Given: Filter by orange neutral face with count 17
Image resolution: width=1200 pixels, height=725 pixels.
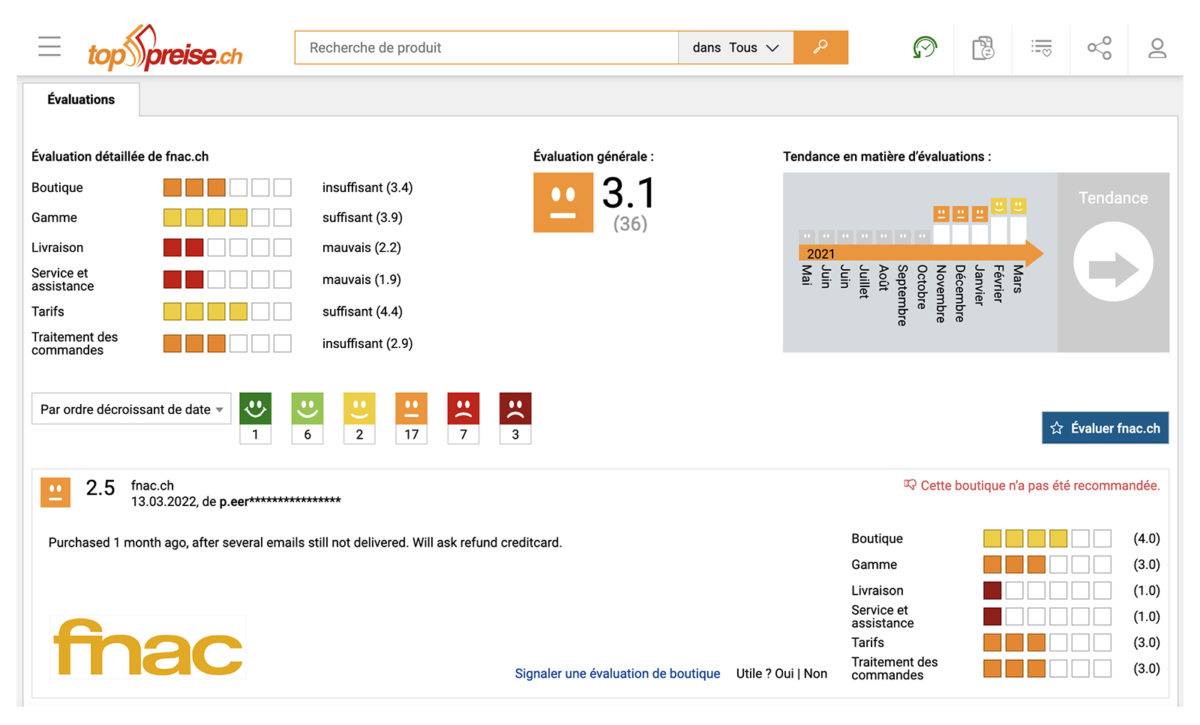Looking at the screenshot, I should [x=411, y=418].
